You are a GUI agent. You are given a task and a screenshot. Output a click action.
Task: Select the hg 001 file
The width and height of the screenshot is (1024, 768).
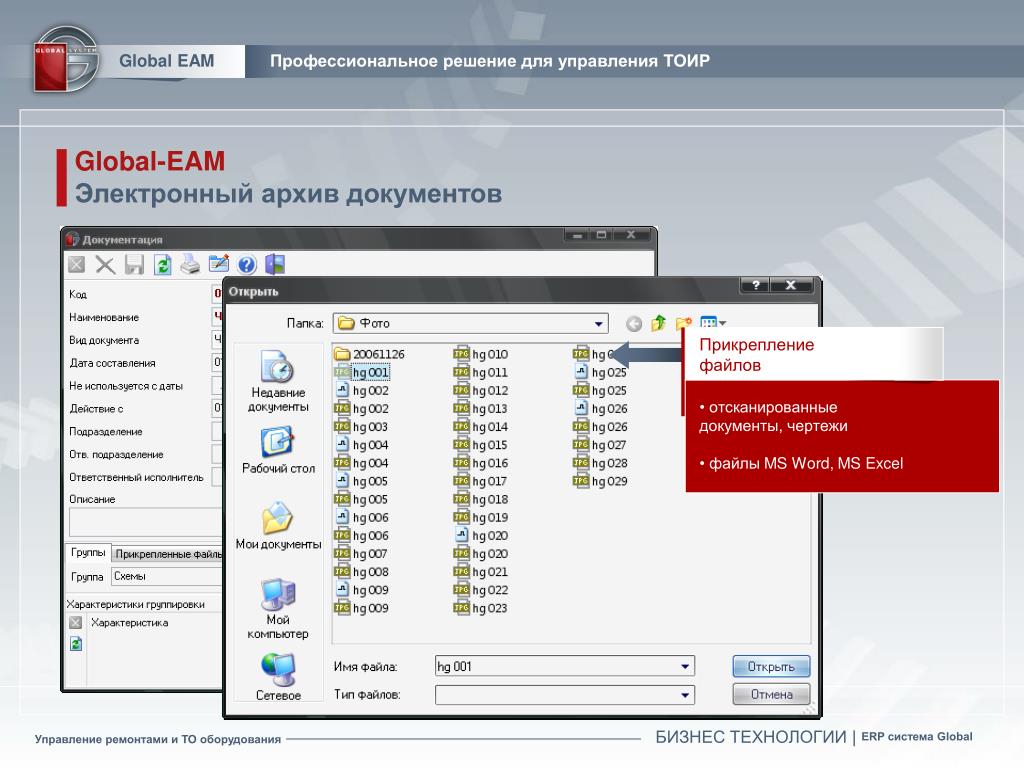(362, 372)
